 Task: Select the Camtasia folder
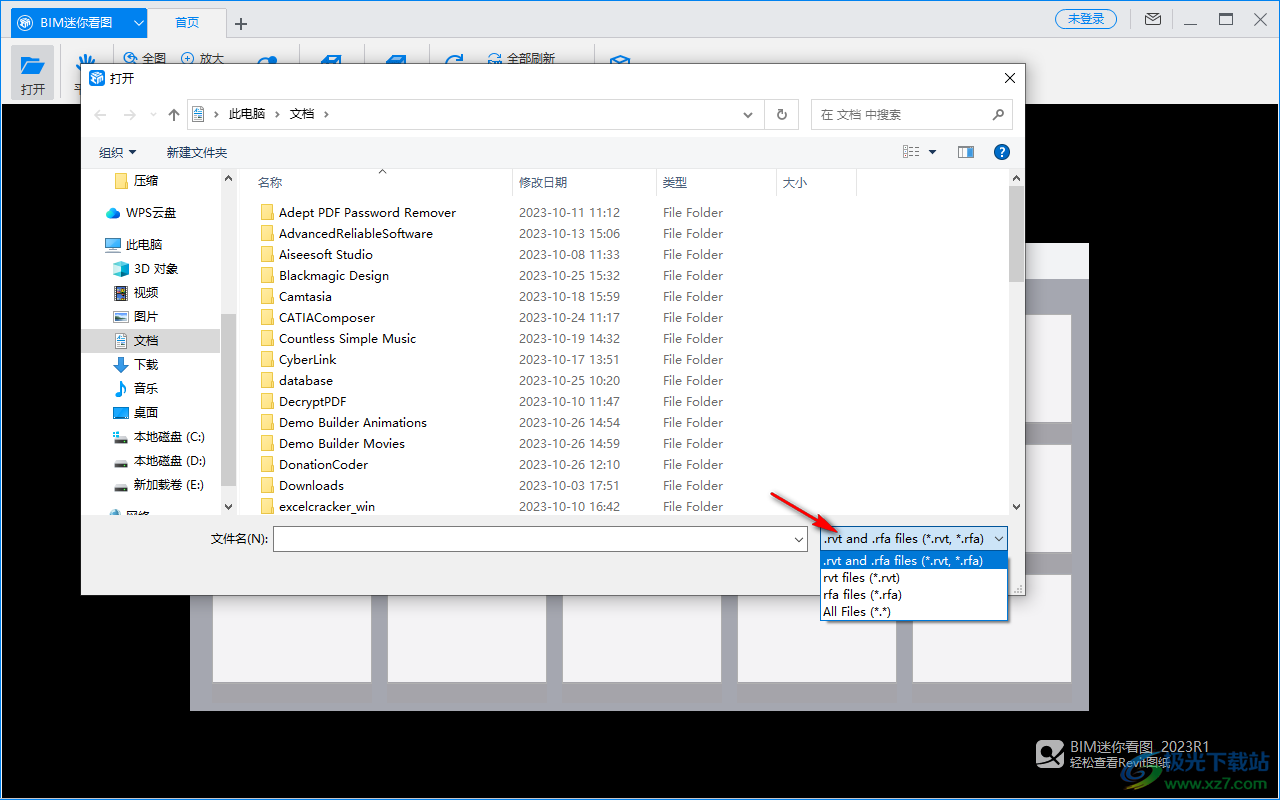305,297
